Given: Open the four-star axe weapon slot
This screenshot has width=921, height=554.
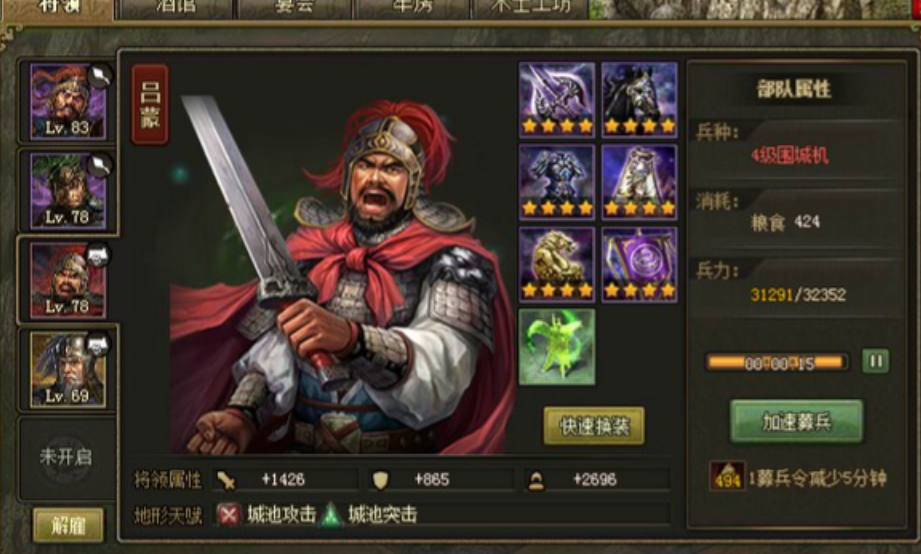Looking at the screenshot, I should (x=556, y=100).
